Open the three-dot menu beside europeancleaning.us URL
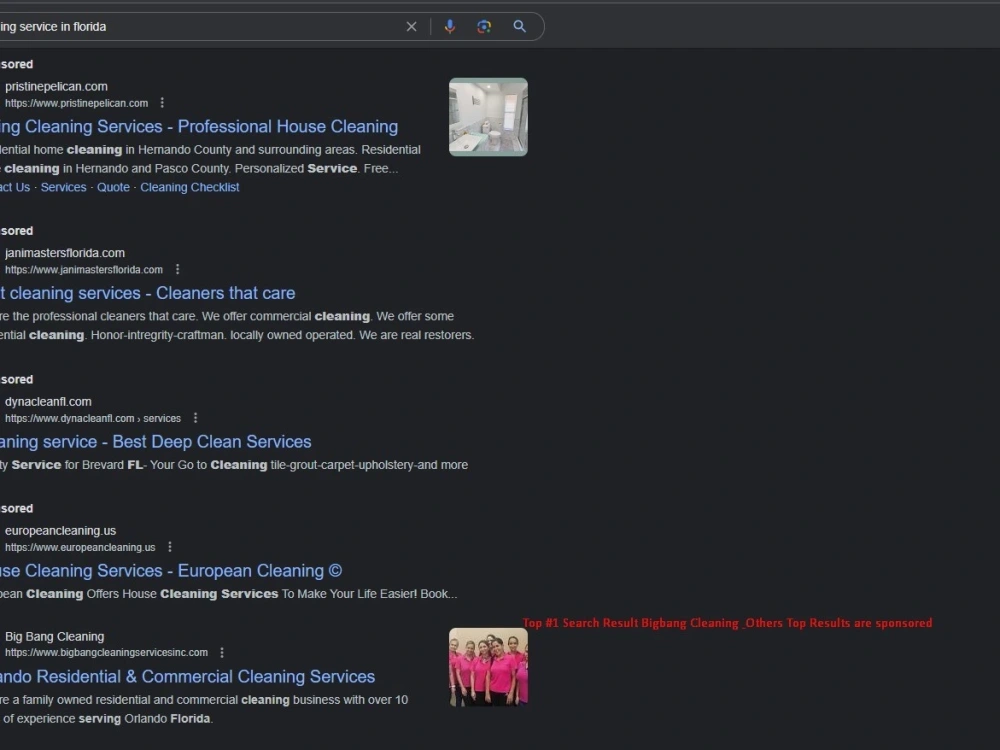The width and height of the screenshot is (1000, 750). pyautogui.click(x=170, y=547)
